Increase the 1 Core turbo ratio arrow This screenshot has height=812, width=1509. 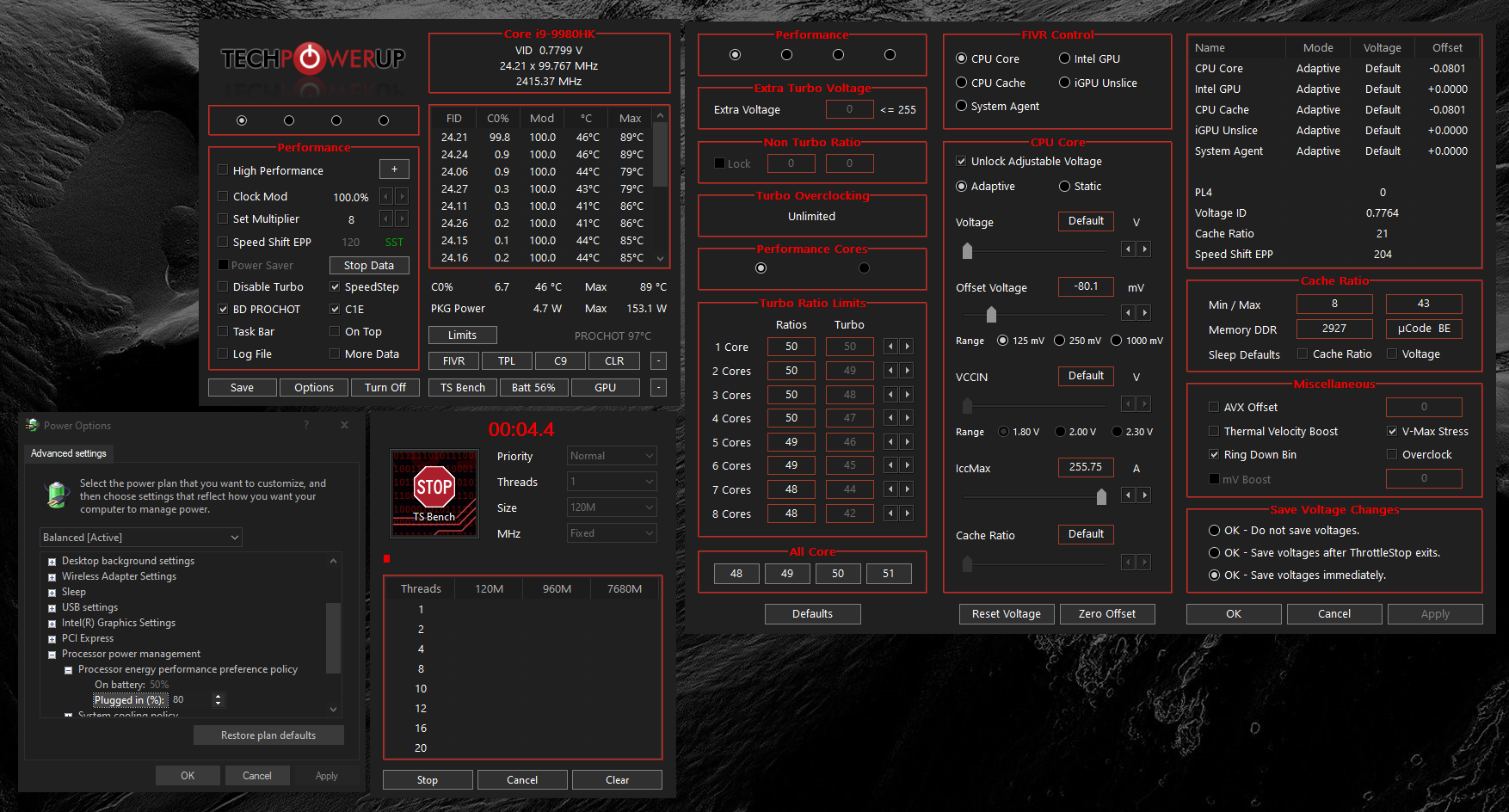pos(907,347)
